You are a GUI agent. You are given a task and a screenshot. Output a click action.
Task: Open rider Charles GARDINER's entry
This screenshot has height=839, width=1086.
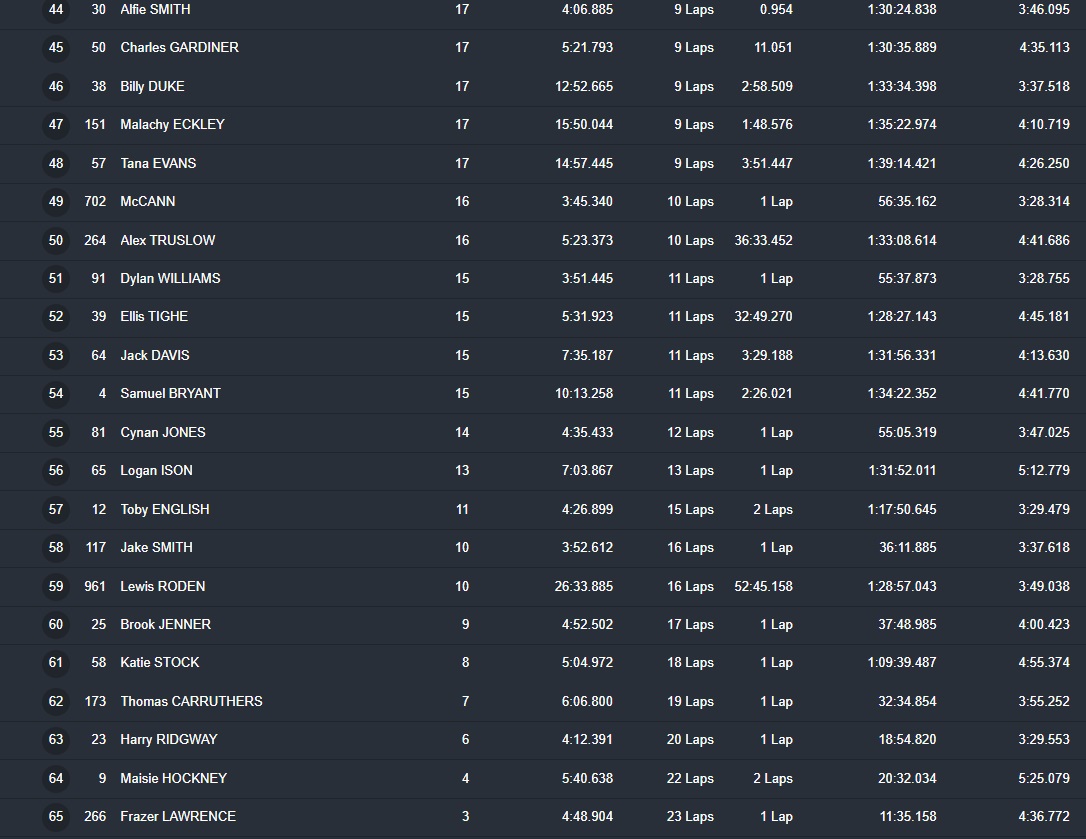click(x=179, y=47)
